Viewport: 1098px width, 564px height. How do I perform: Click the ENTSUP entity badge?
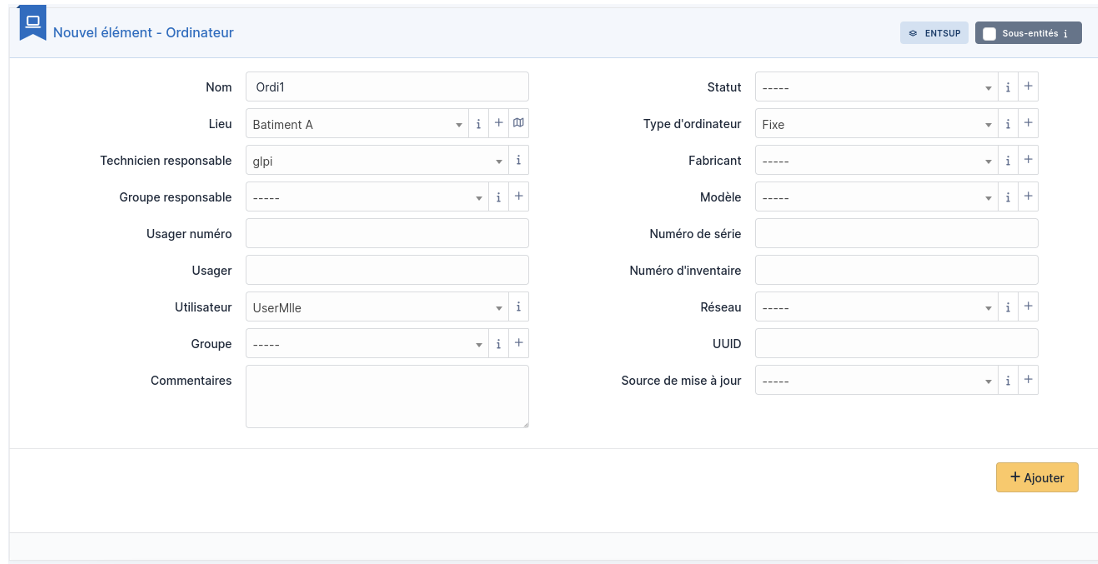[x=934, y=34]
